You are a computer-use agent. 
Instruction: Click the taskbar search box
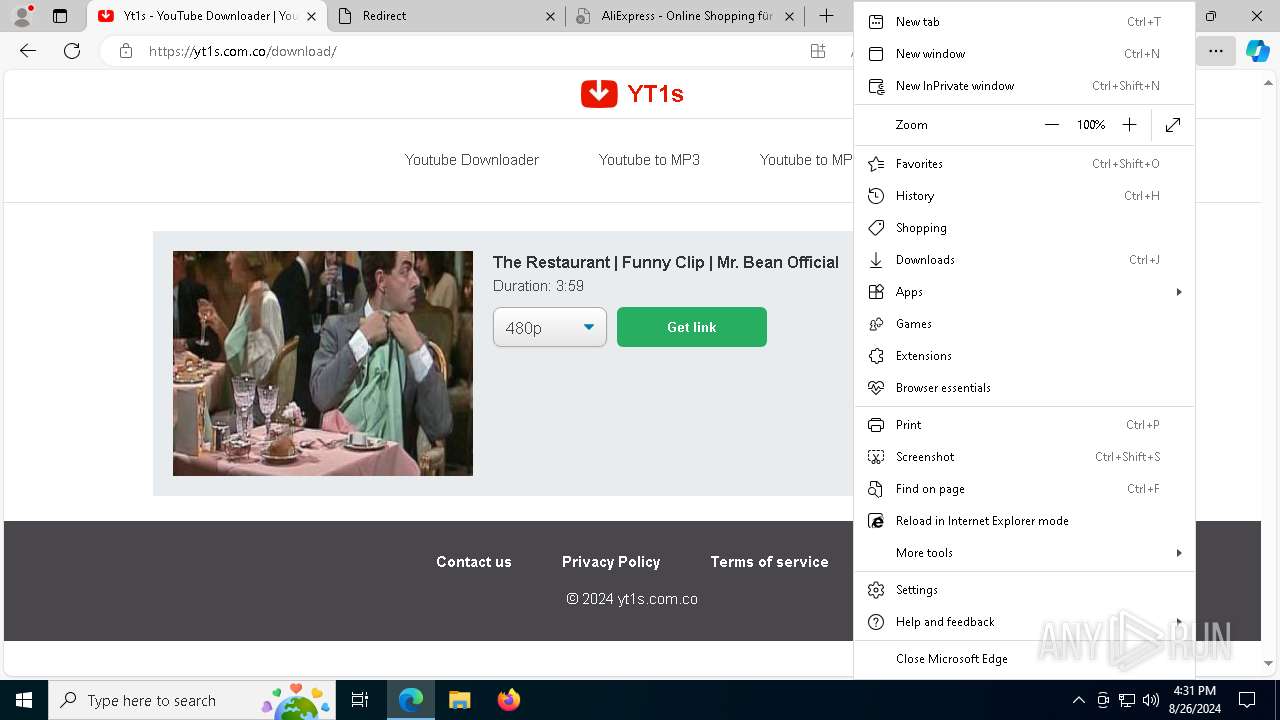tap(193, 700)
